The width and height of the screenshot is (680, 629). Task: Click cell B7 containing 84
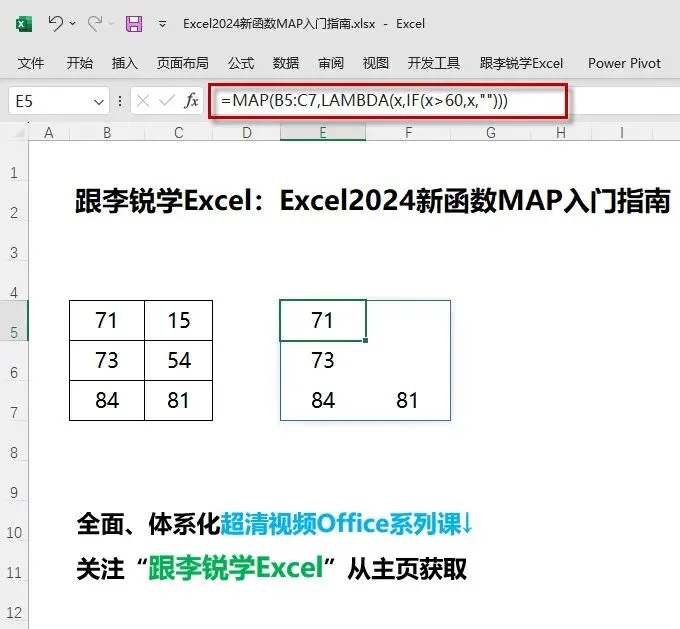[107, 400]
